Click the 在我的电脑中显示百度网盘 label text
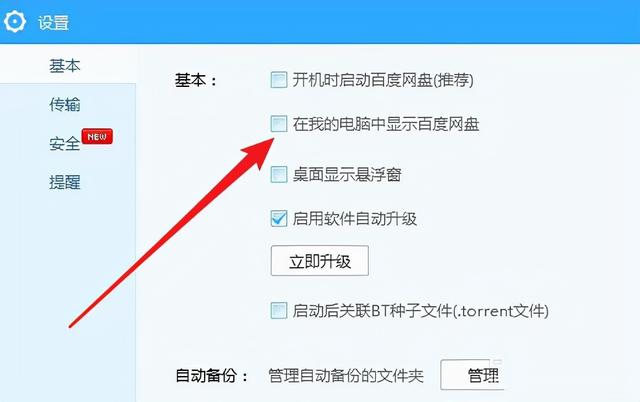 [386, 124]
